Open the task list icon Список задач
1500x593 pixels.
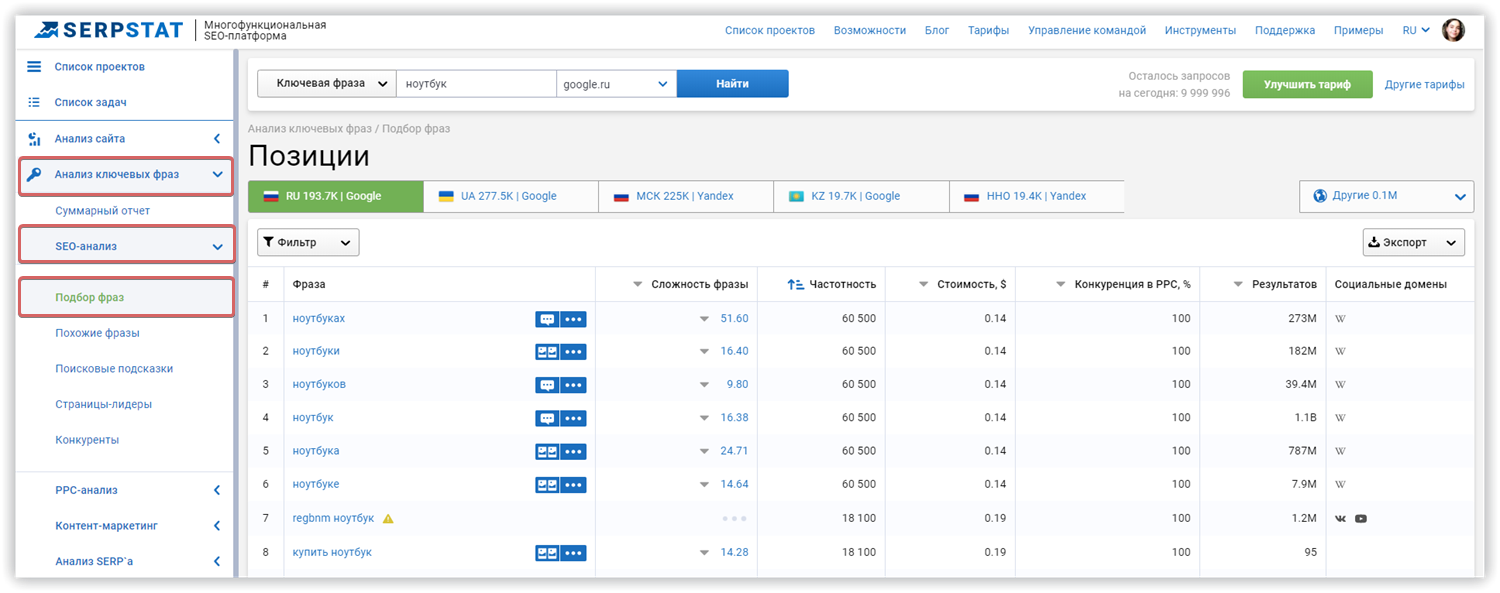(x=34, y=102)
